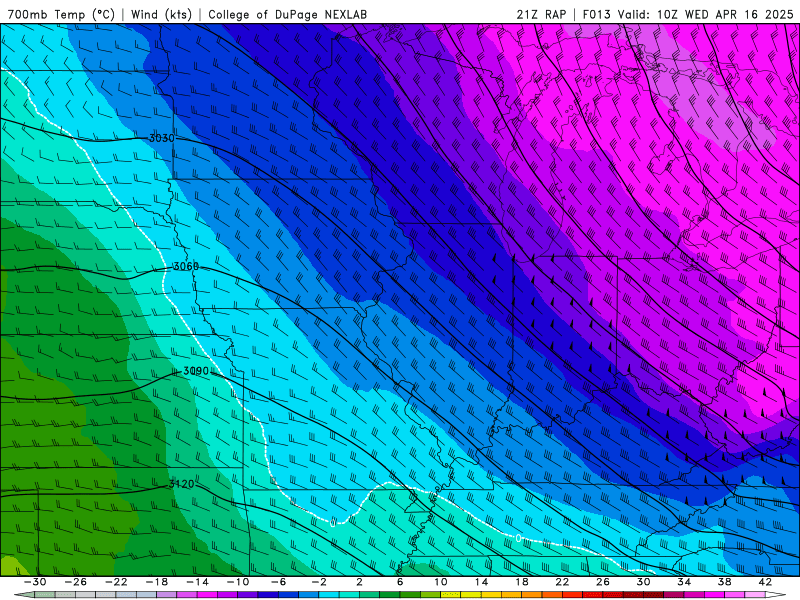Click the 3090 height contour label
The height and width of the screenshot is (600, 800).
pos(196,371)
